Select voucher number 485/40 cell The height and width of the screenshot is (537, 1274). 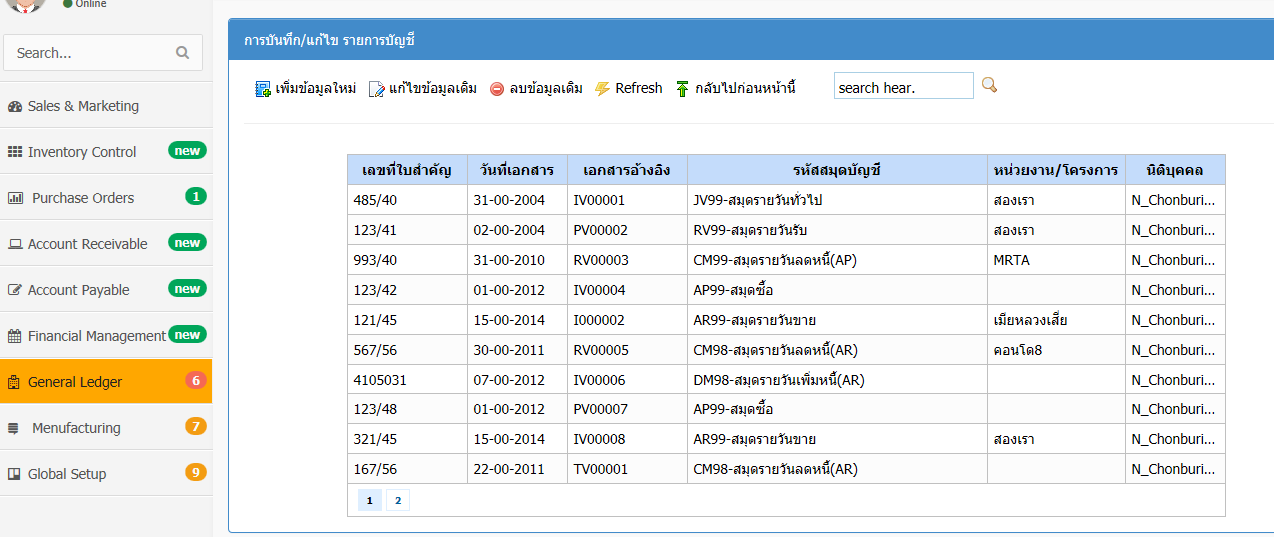pyautogui.click(x=407, y=200)
